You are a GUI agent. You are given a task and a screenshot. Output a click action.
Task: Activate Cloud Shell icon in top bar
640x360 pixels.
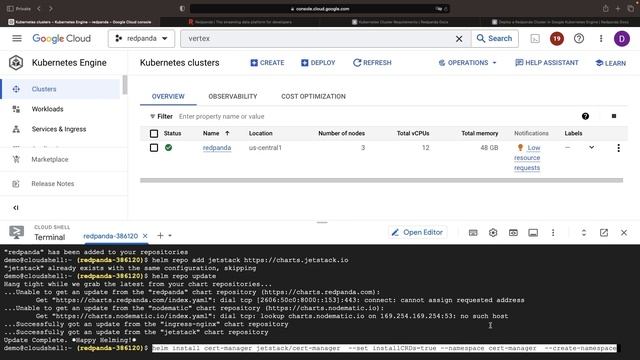[x=535, y=38]
